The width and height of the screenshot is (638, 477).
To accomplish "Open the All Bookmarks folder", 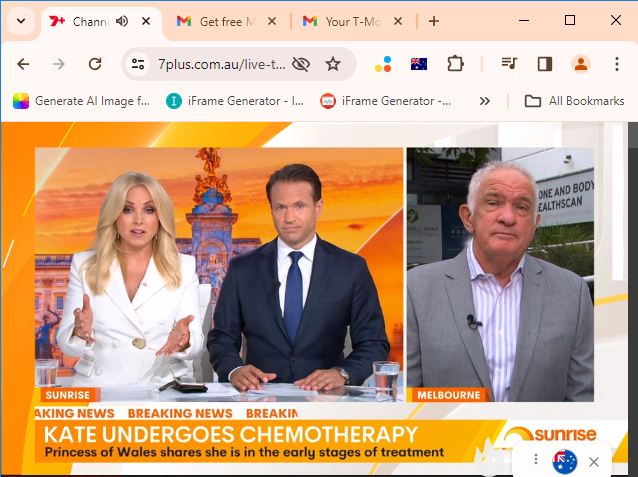I will click(574, 101).
